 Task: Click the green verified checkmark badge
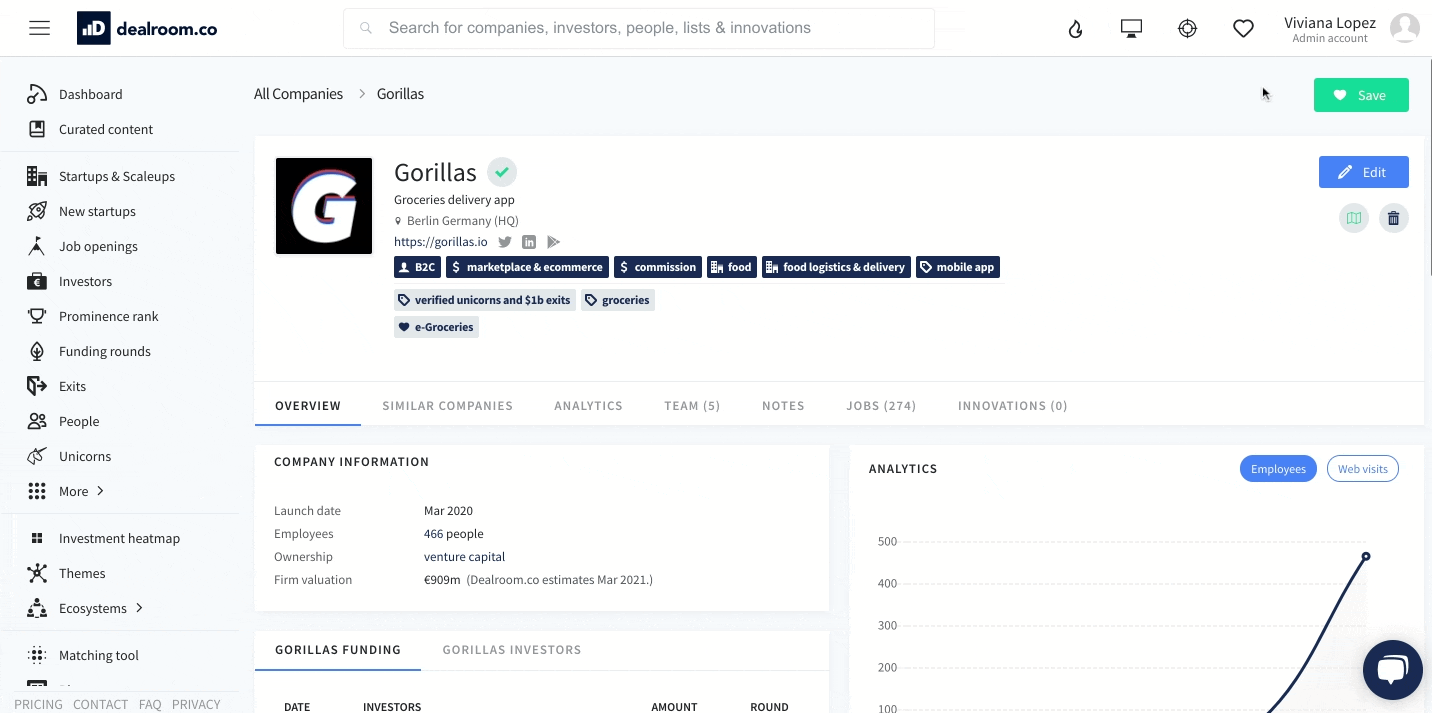tap(502, 172)
